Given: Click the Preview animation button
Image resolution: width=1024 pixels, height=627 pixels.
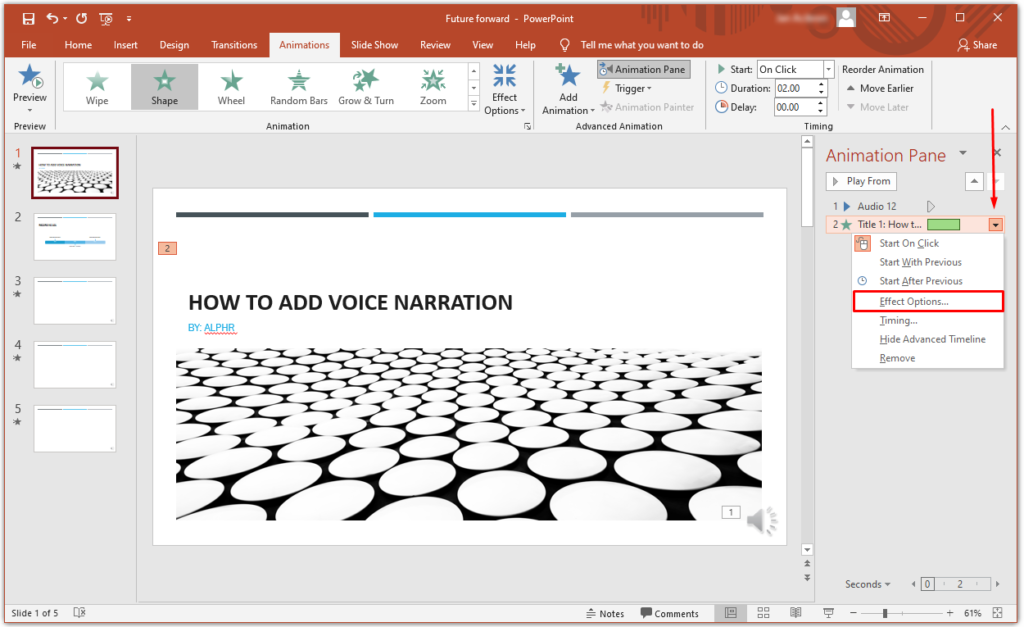Looking at the screenshot, I should 29,88.
